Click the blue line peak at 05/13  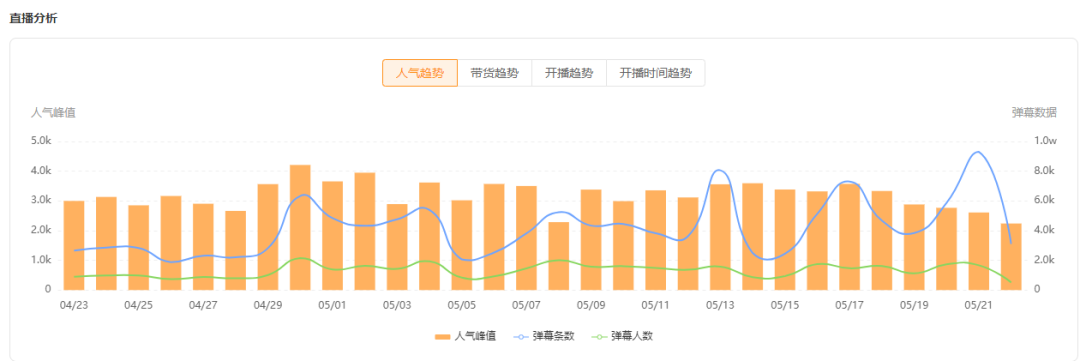pos(719,169)
